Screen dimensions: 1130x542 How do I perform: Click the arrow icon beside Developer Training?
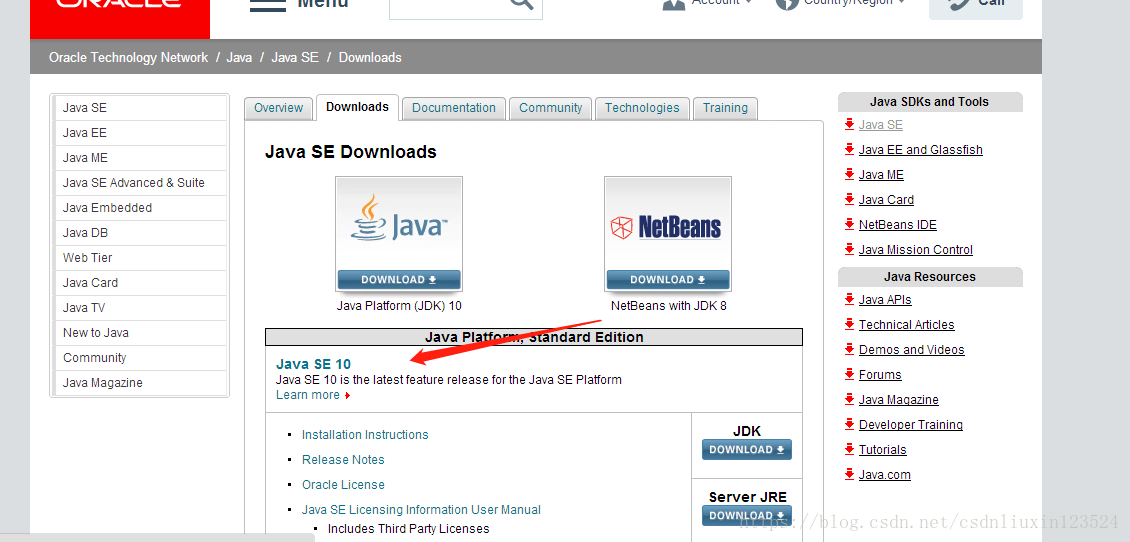849,425
